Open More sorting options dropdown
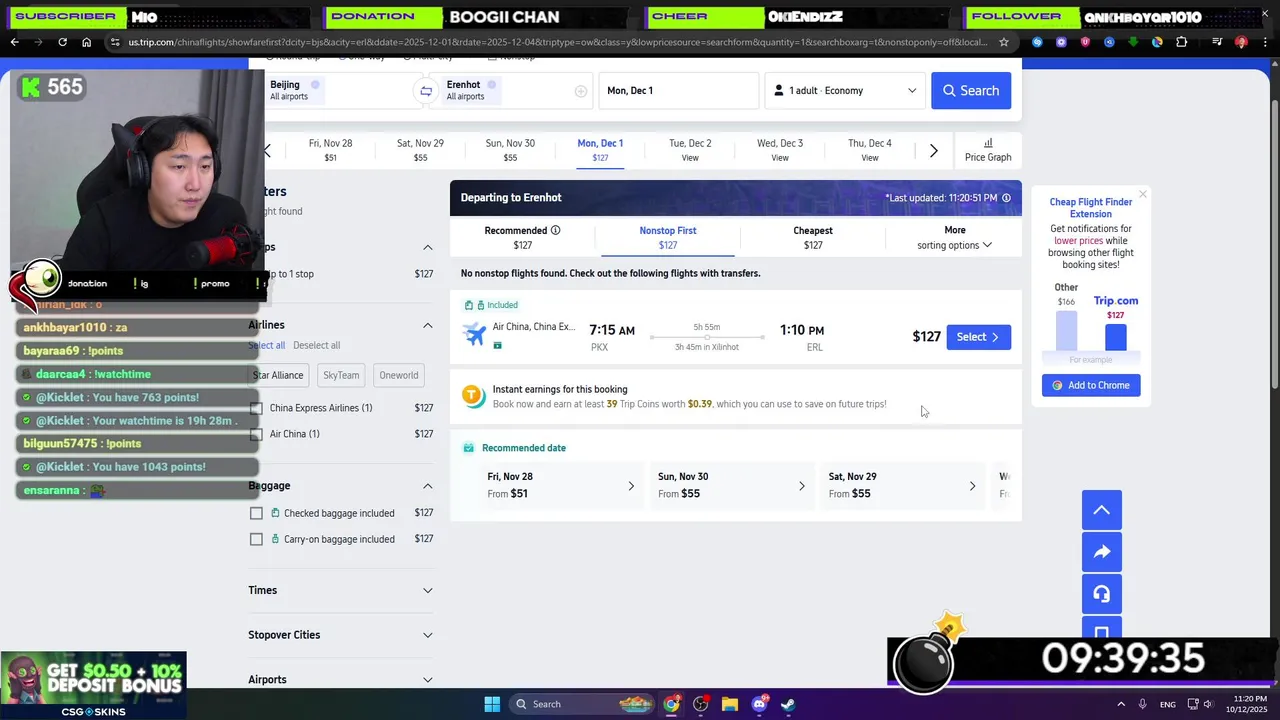The height and width of the screenshot is (720, 1280). click(x=954, y=238)
